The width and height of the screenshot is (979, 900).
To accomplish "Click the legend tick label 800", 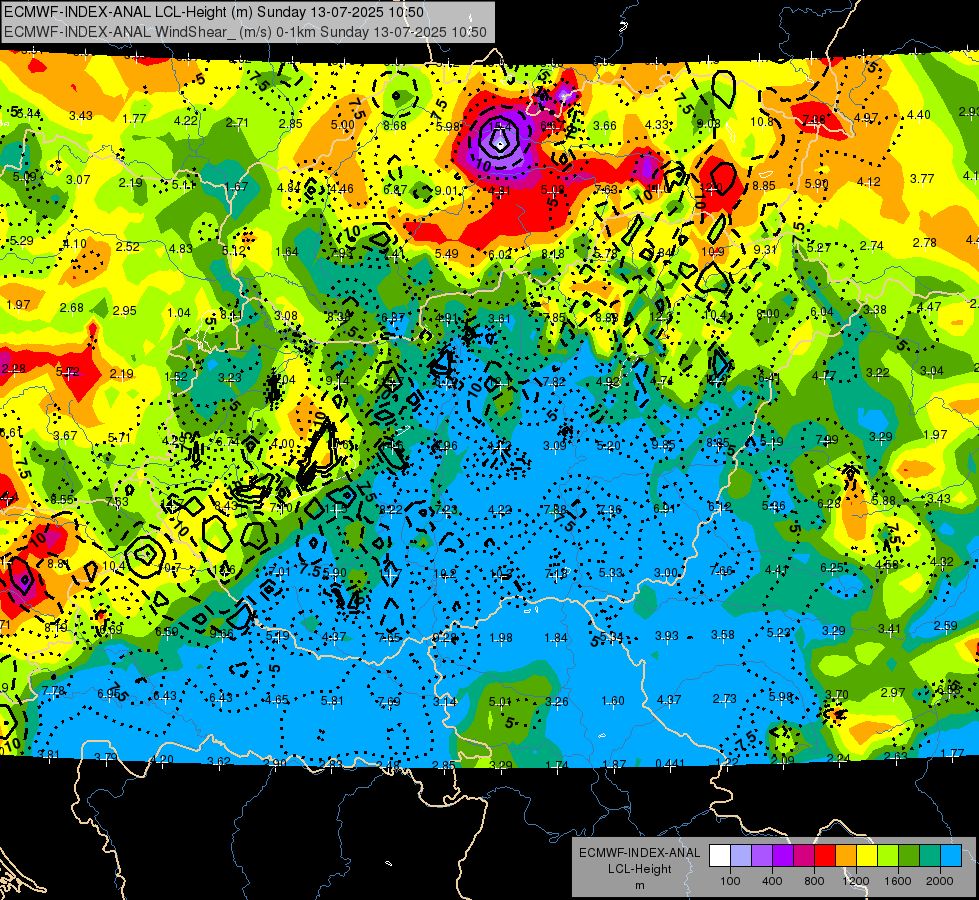I will tap(814, 881).
